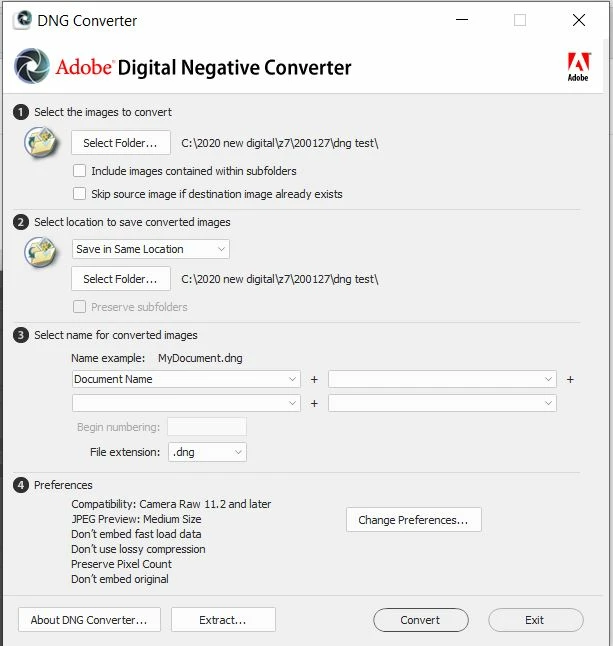Click the MyDocument.dng name example
The width and height of the screenshot is (613, 646).
200,358
